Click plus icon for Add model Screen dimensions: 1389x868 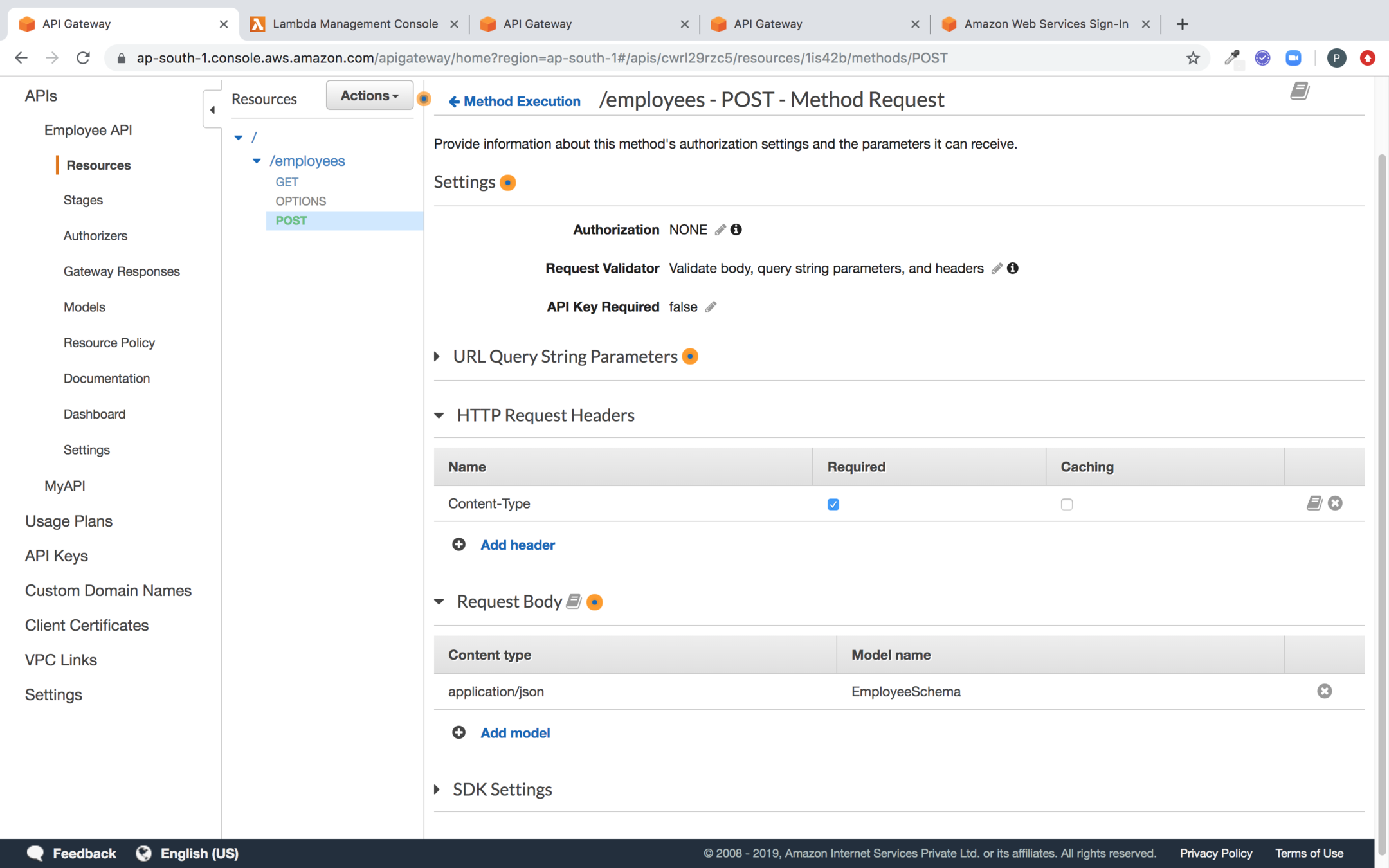(x=458, y=733)
